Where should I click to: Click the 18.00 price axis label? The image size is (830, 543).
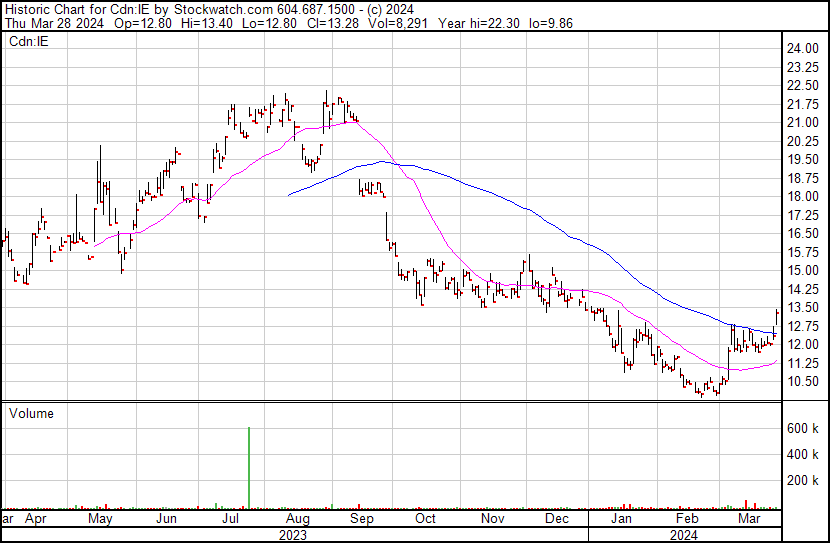pos(802,196)
